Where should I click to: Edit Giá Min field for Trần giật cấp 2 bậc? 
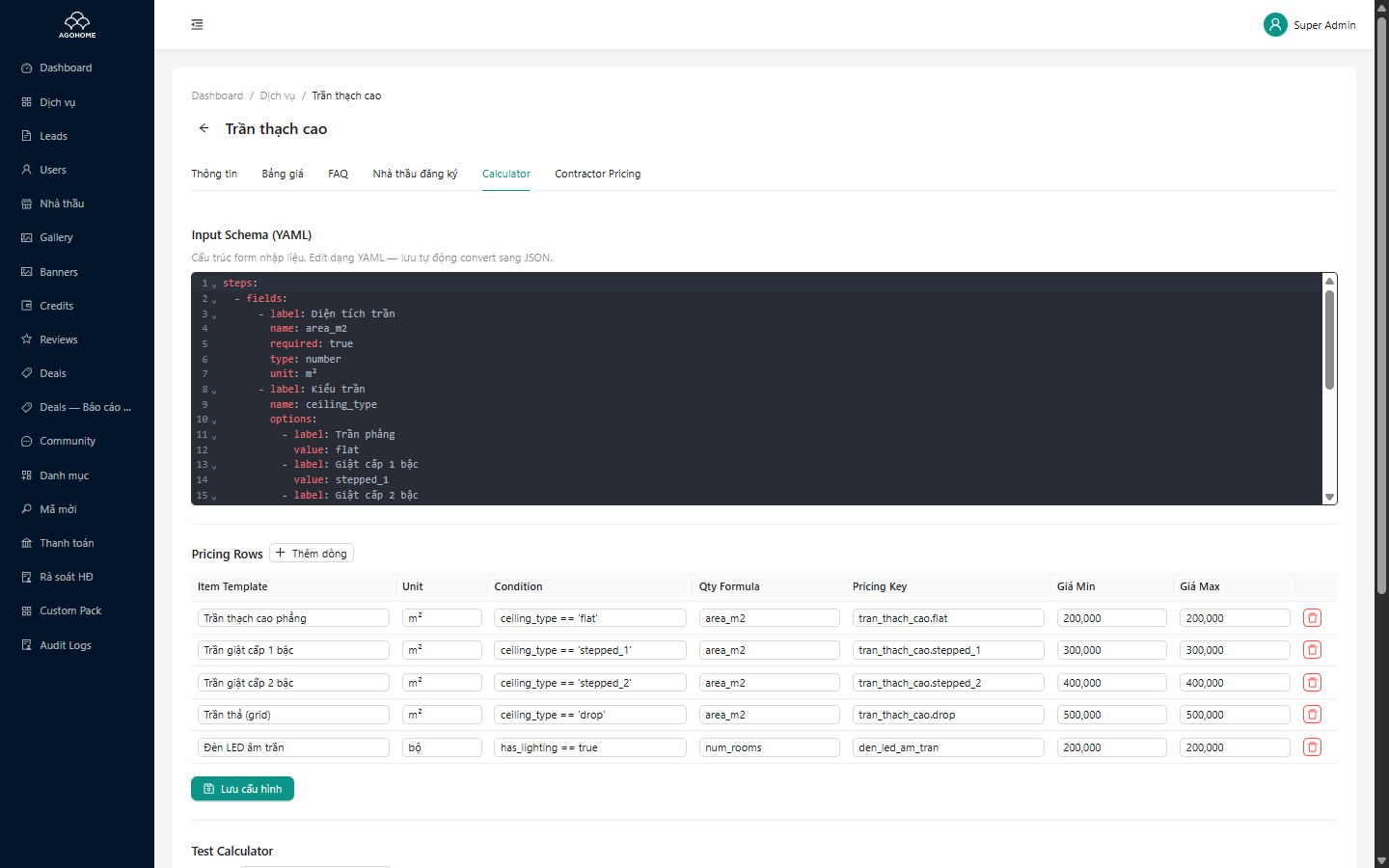[x=1112, y=683]
